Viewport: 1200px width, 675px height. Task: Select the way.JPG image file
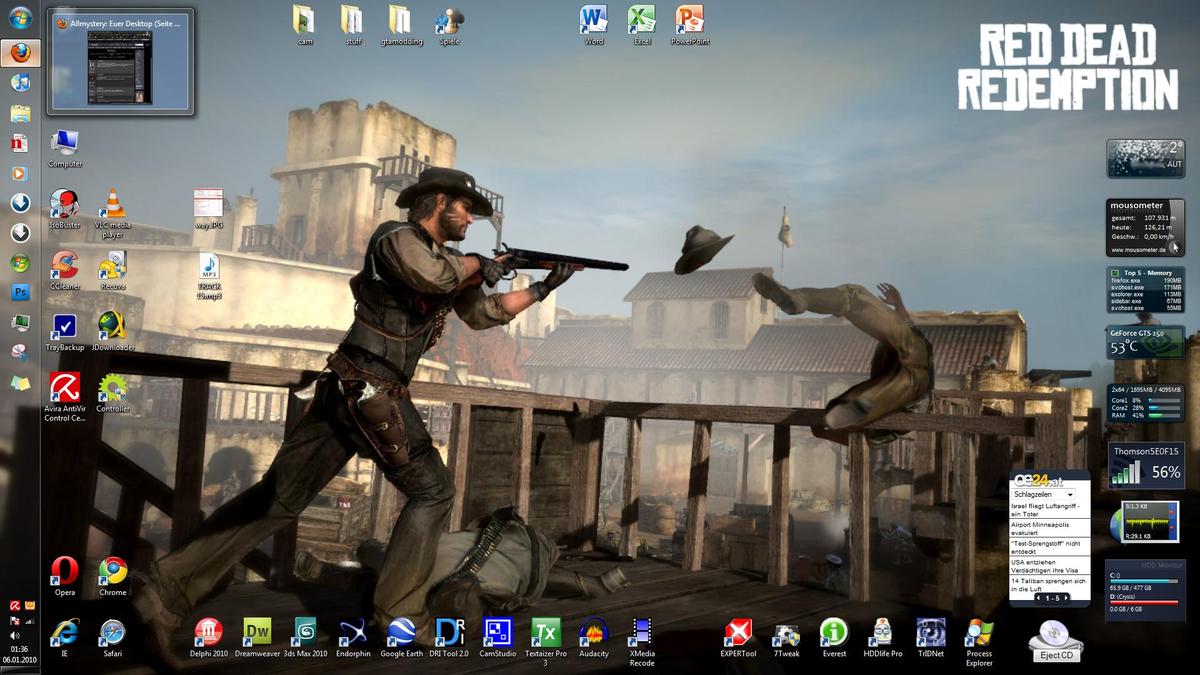click(208, 209)
